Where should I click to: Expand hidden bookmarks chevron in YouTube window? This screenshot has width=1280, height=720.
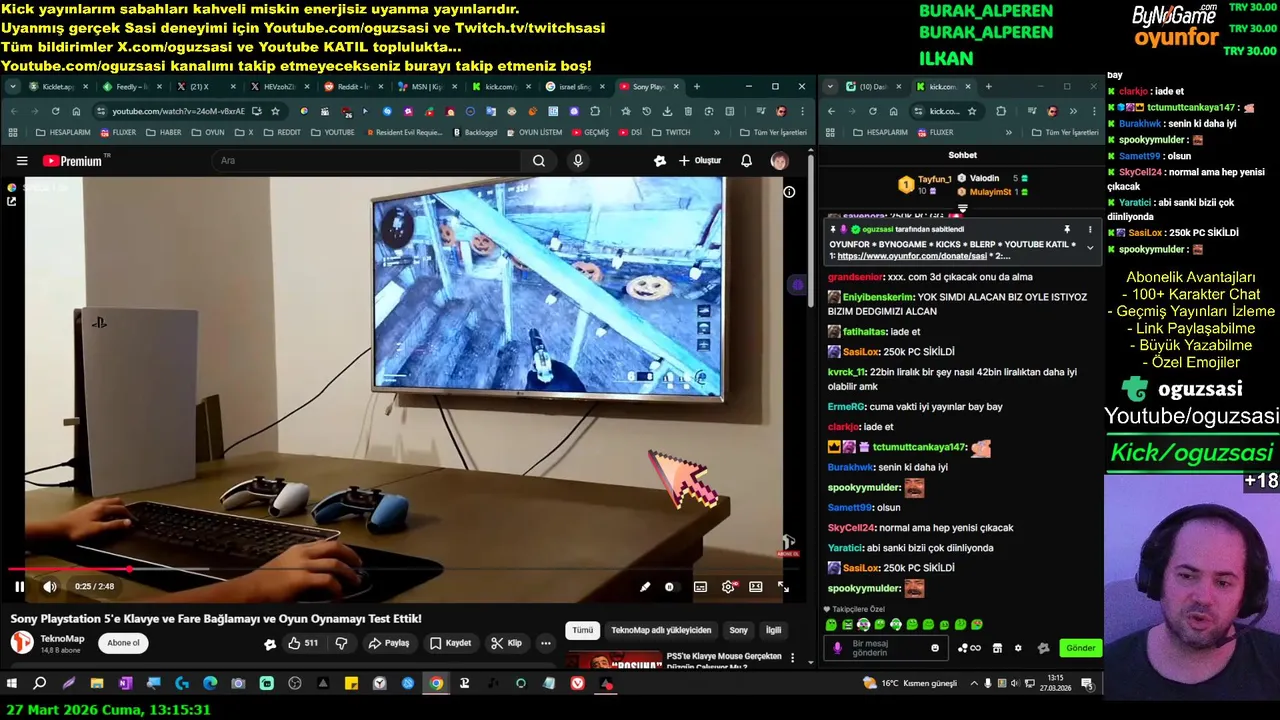tap(717, 132)
